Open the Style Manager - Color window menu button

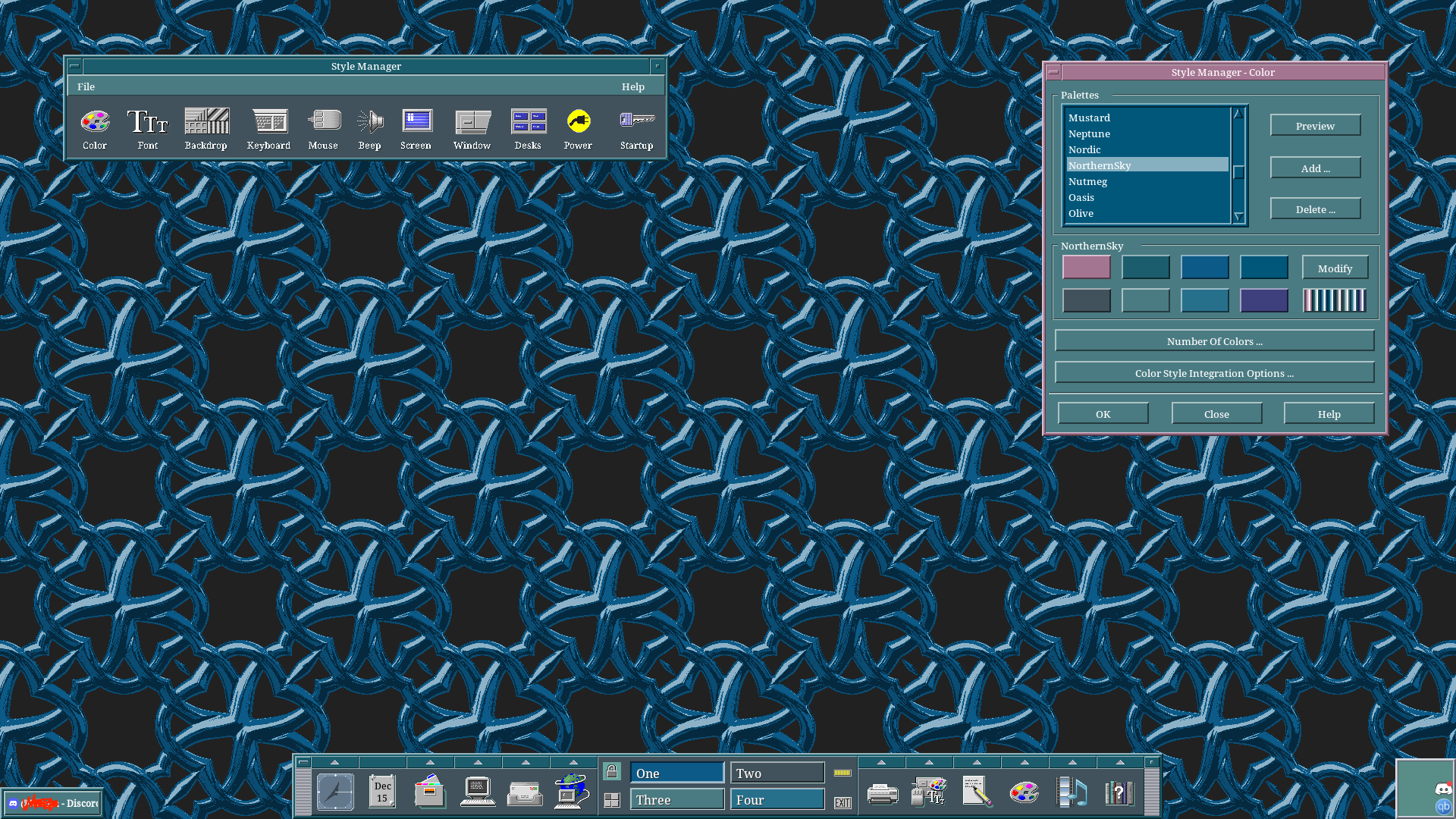click(1053, 72)
